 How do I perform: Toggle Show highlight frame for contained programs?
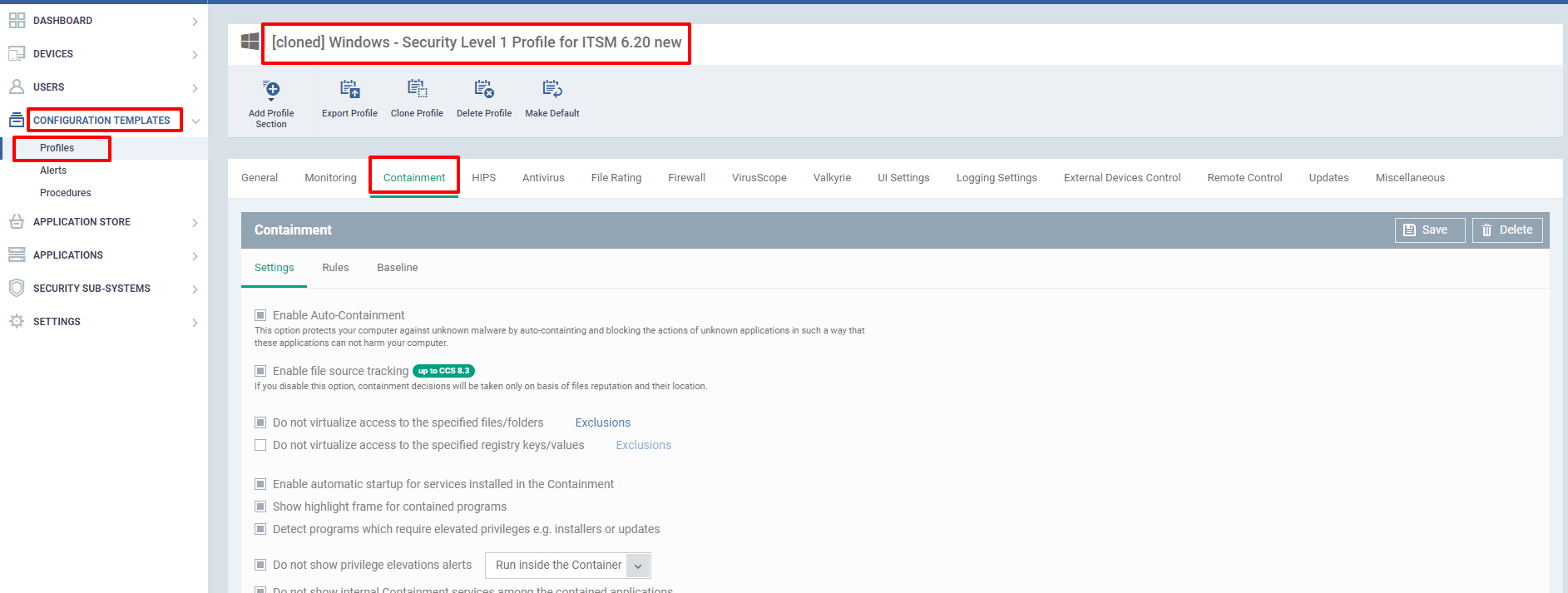point(260,507)
